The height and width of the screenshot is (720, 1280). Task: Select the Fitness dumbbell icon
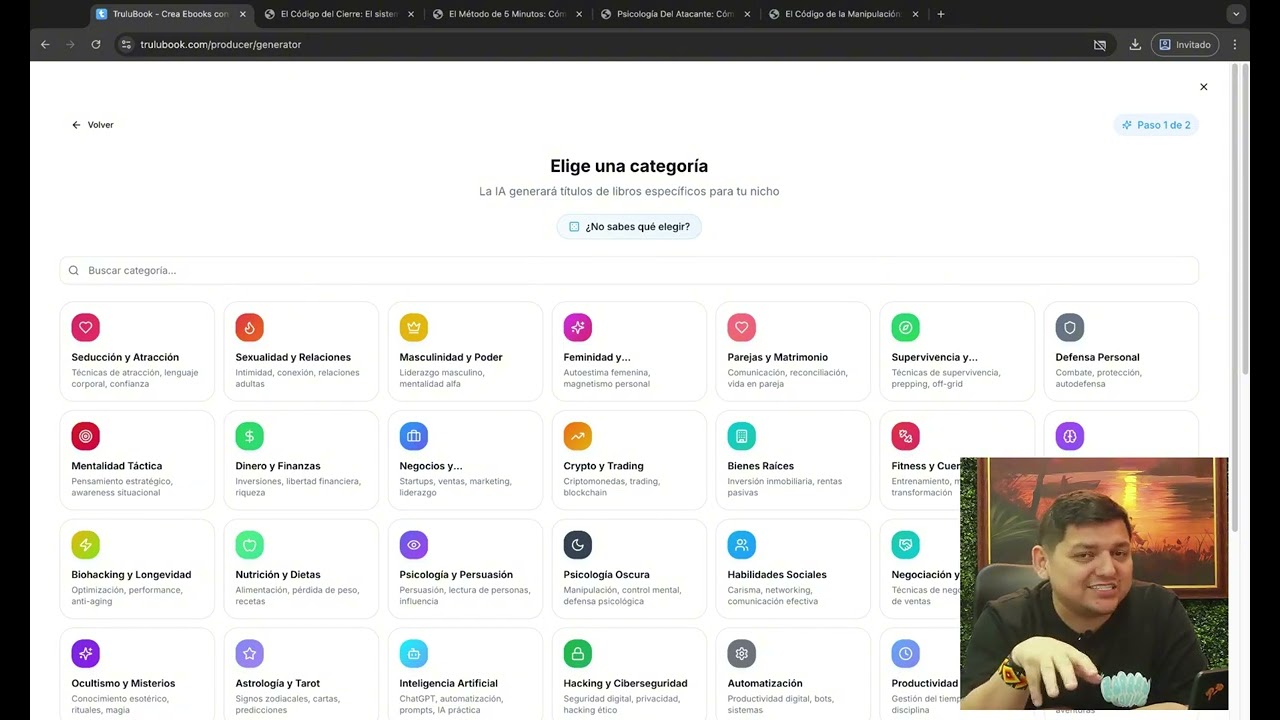pos(905,436)
